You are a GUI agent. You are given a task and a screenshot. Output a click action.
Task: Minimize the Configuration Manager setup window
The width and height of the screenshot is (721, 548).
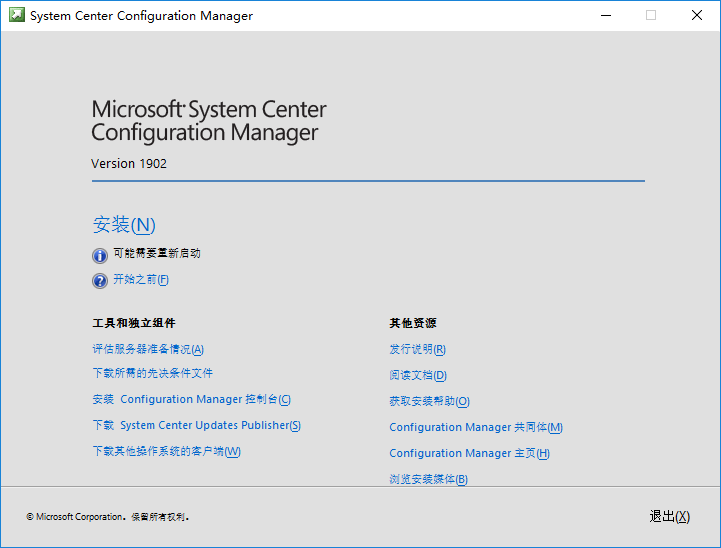tap(606, 15)
